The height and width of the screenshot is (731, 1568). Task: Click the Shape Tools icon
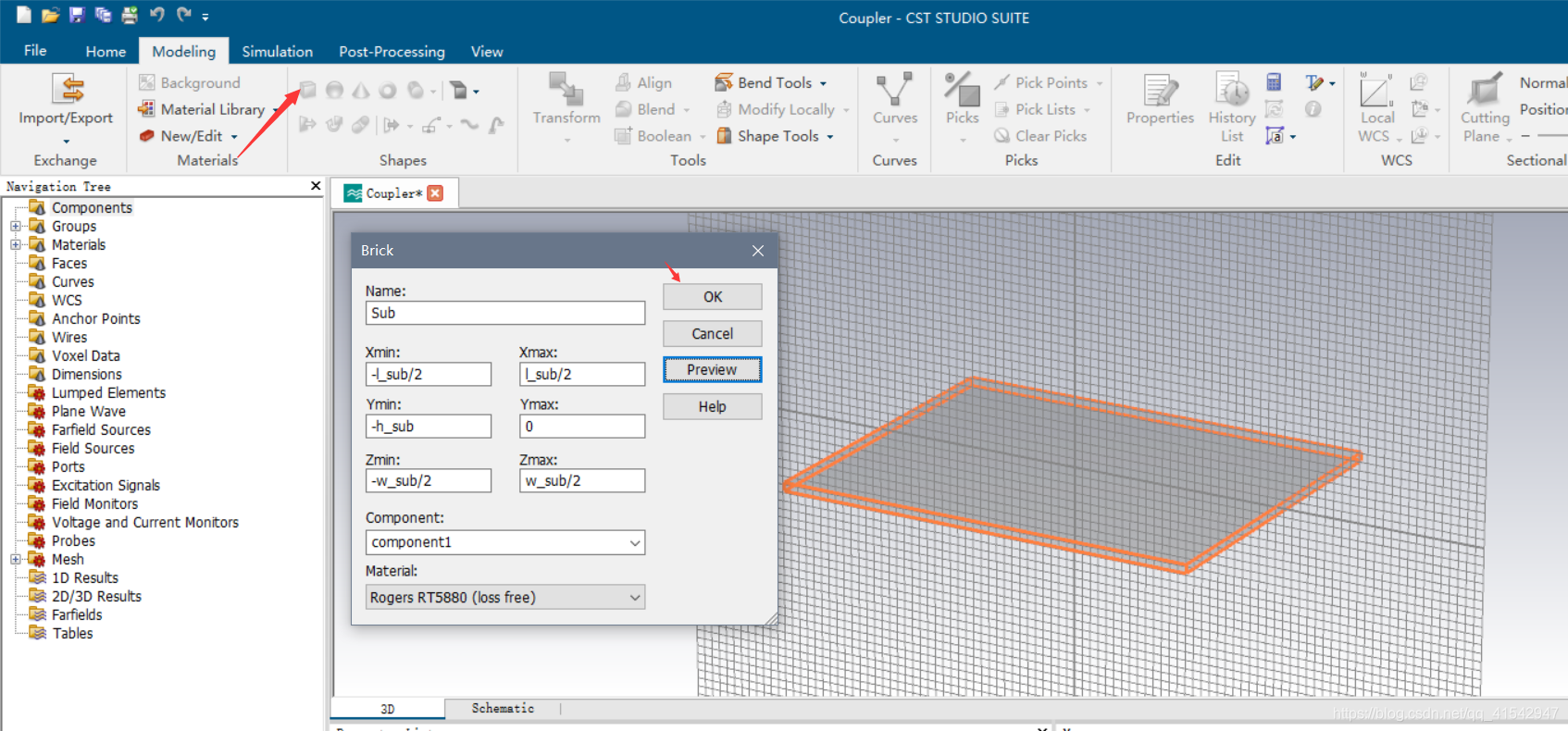coord(723,136)
